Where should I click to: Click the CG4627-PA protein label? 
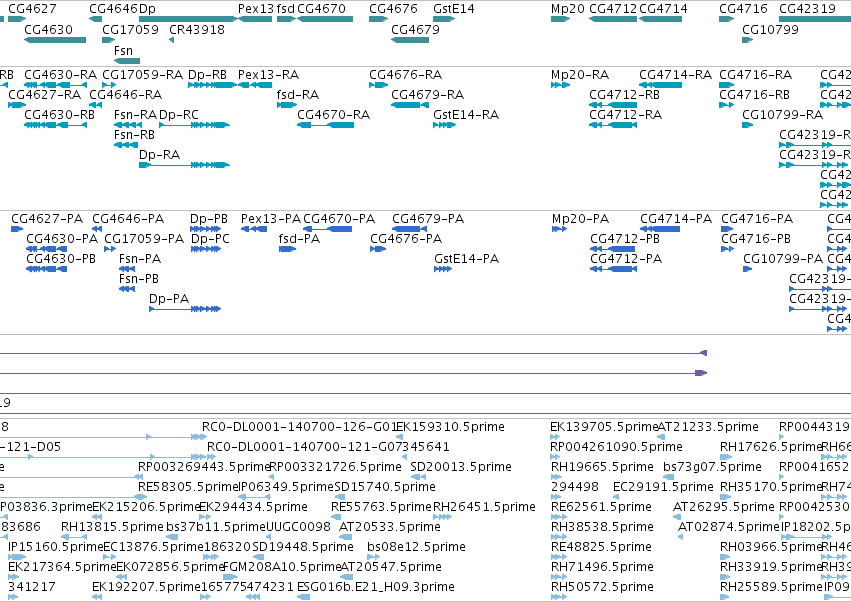47,219
